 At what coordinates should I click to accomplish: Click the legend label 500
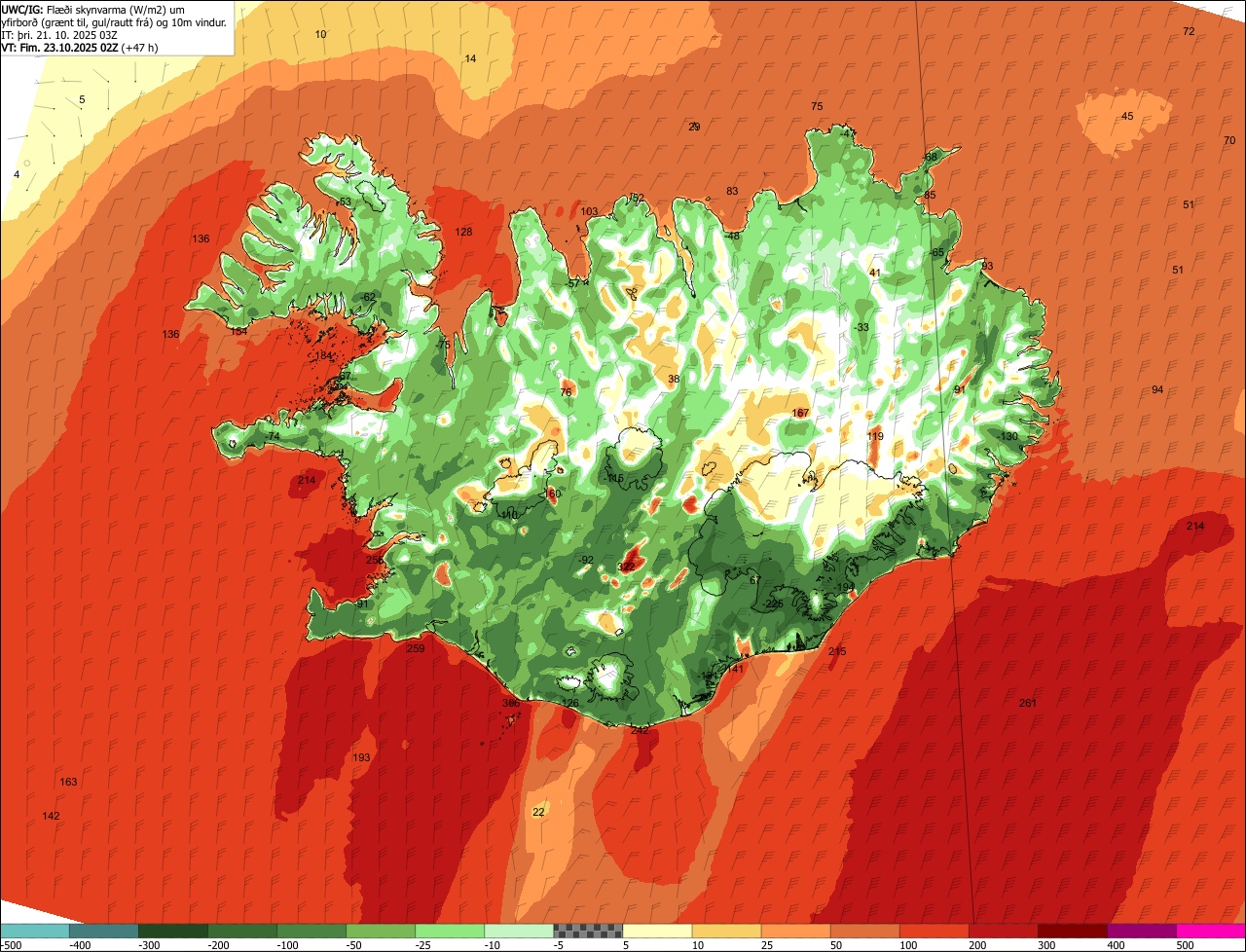click(1185, 945)
